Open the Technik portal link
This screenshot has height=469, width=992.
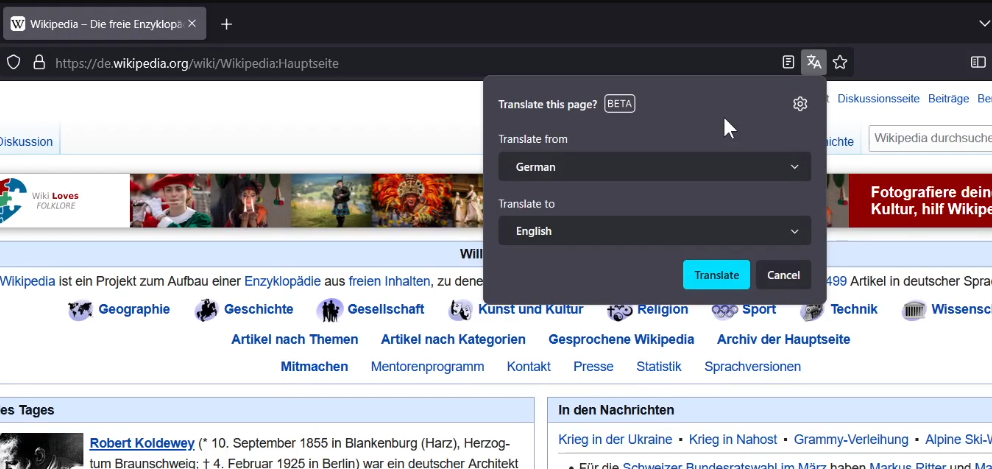(853, 309)
